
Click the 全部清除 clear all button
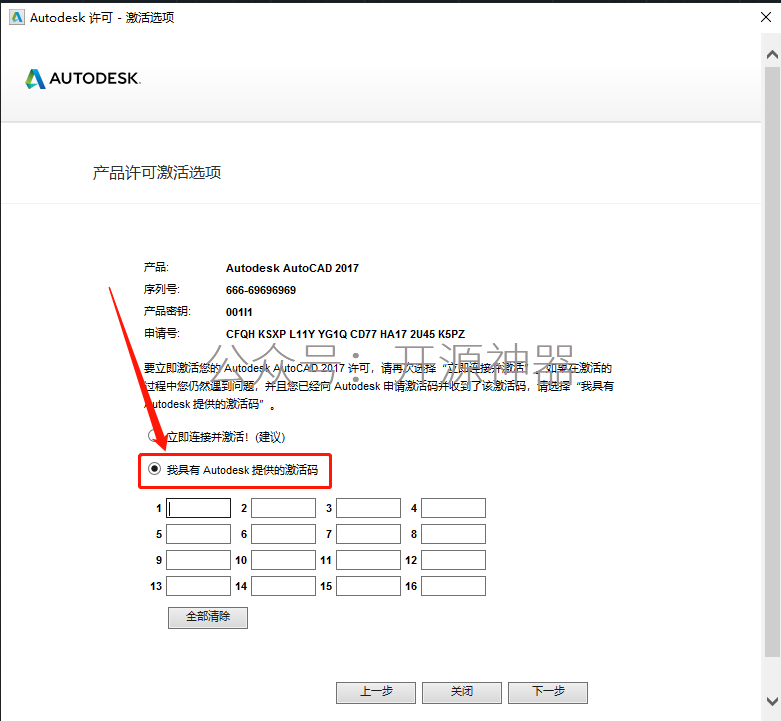pos(208,617)
